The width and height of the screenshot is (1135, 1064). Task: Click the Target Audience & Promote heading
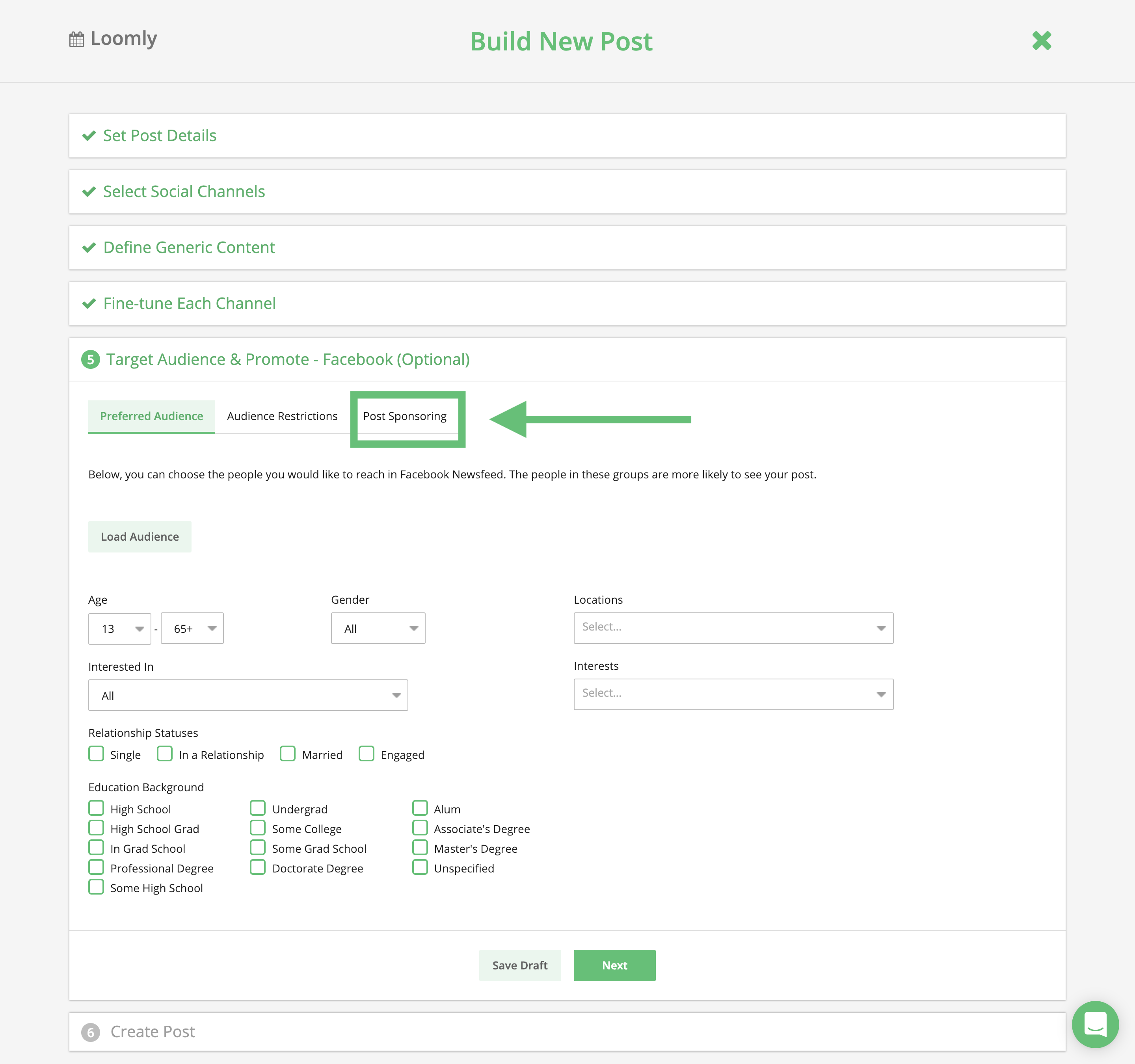[x=288, y=360]
